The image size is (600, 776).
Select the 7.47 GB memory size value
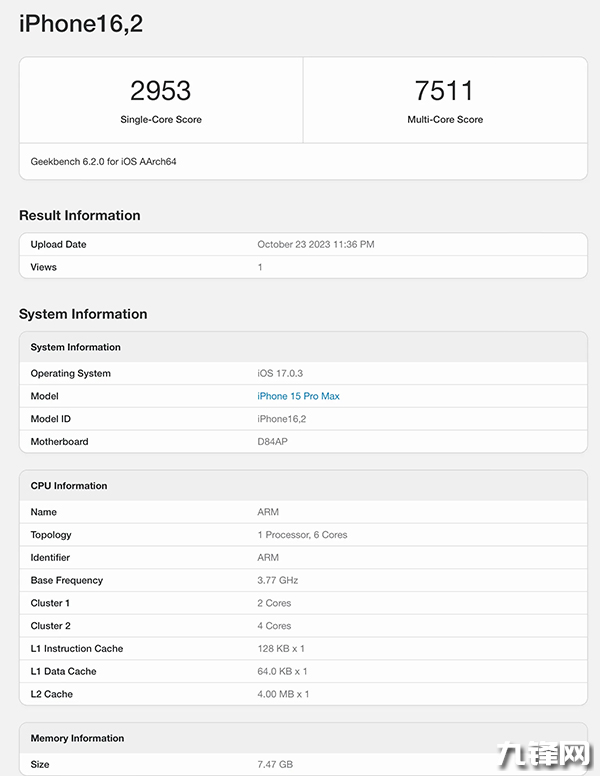[274, 764]
